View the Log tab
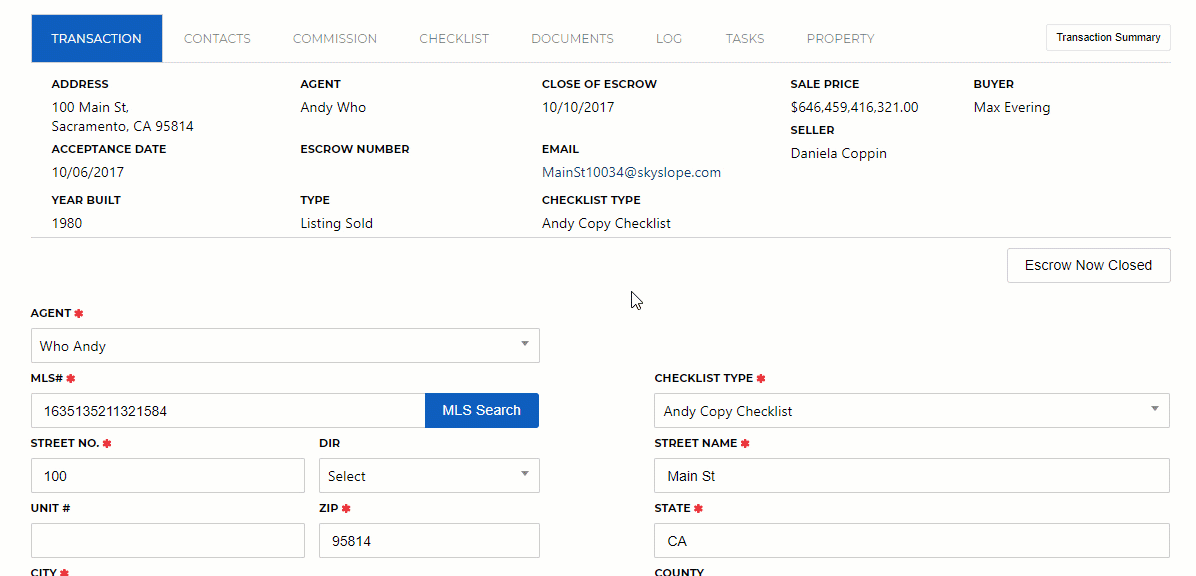1196x576 pixels. (x=669, y=38)
